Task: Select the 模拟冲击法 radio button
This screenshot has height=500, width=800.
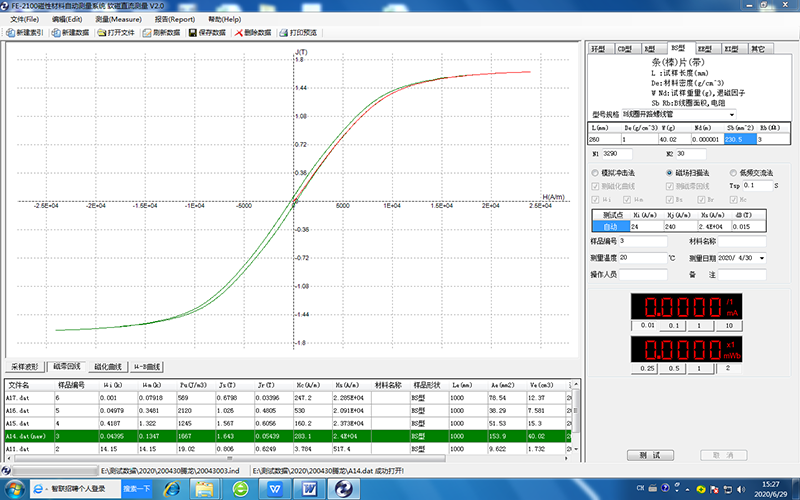Action: pyautogui.click(x=595, y=173)
